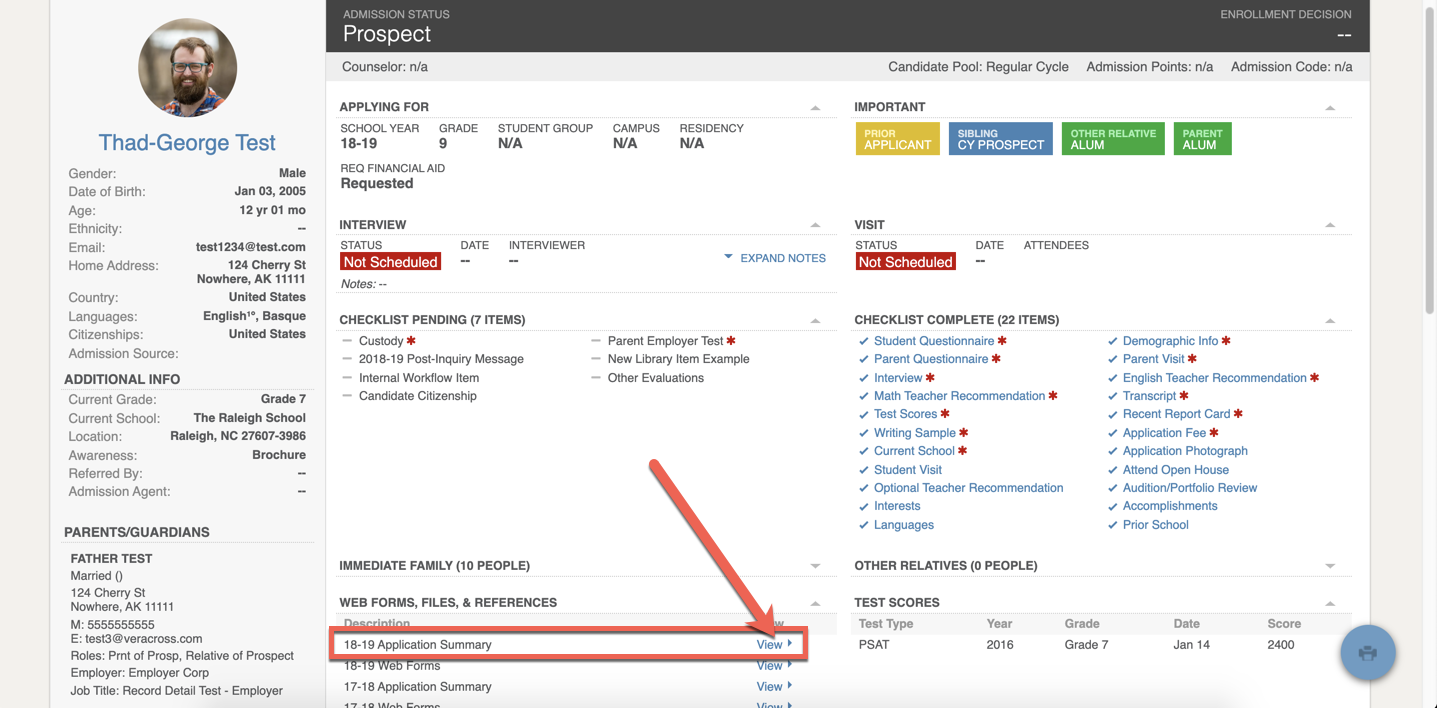This screenshot has width=1437, height=708.
Task: Collapse the Applying For section
Action: [x=815, y=108]
